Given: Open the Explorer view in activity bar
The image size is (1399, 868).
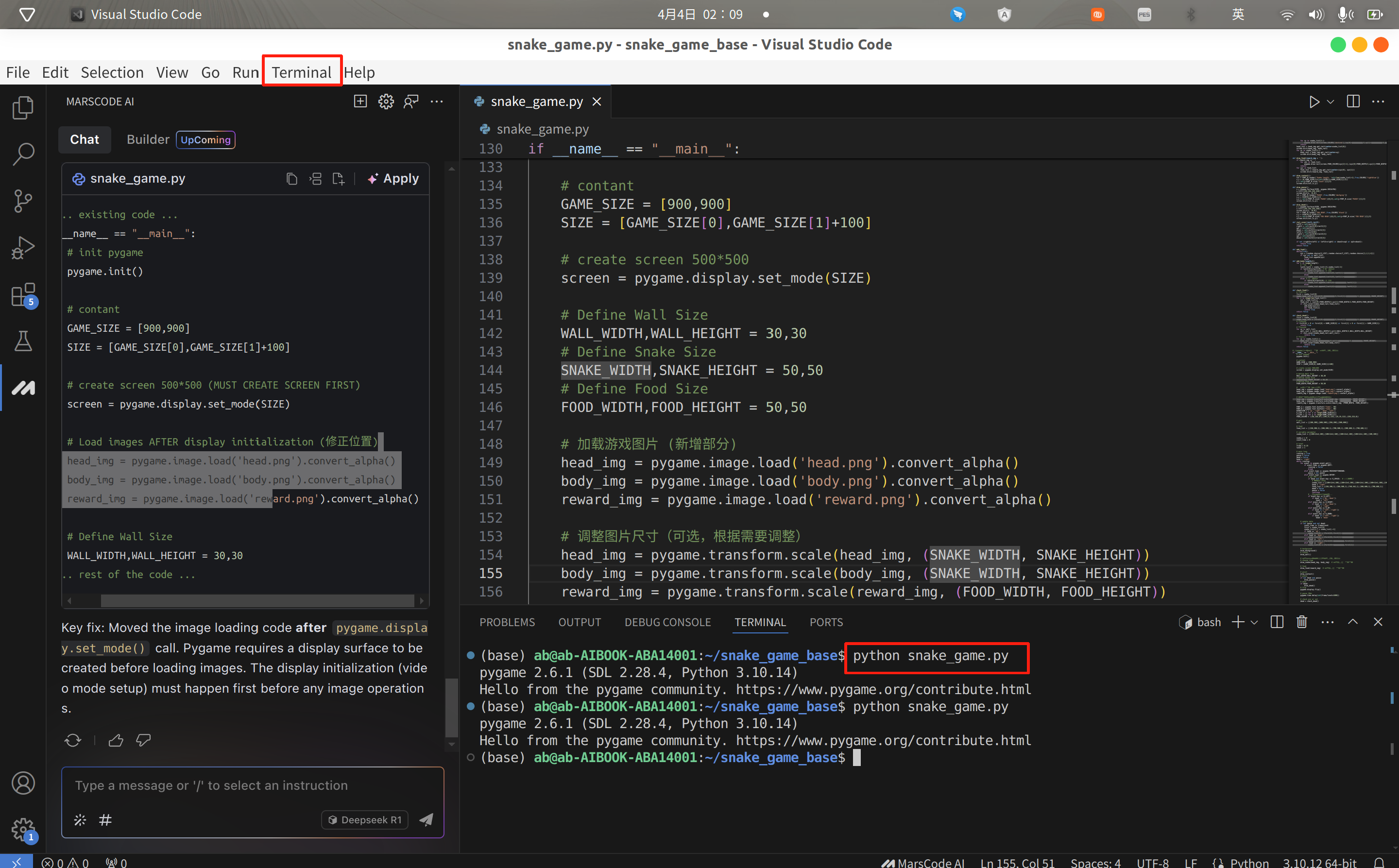Looking at the screenshot, I should (x=23, y=107).
